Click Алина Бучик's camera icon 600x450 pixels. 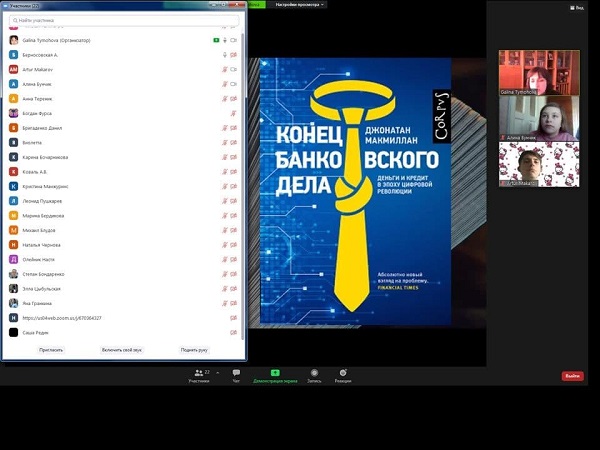233,84
